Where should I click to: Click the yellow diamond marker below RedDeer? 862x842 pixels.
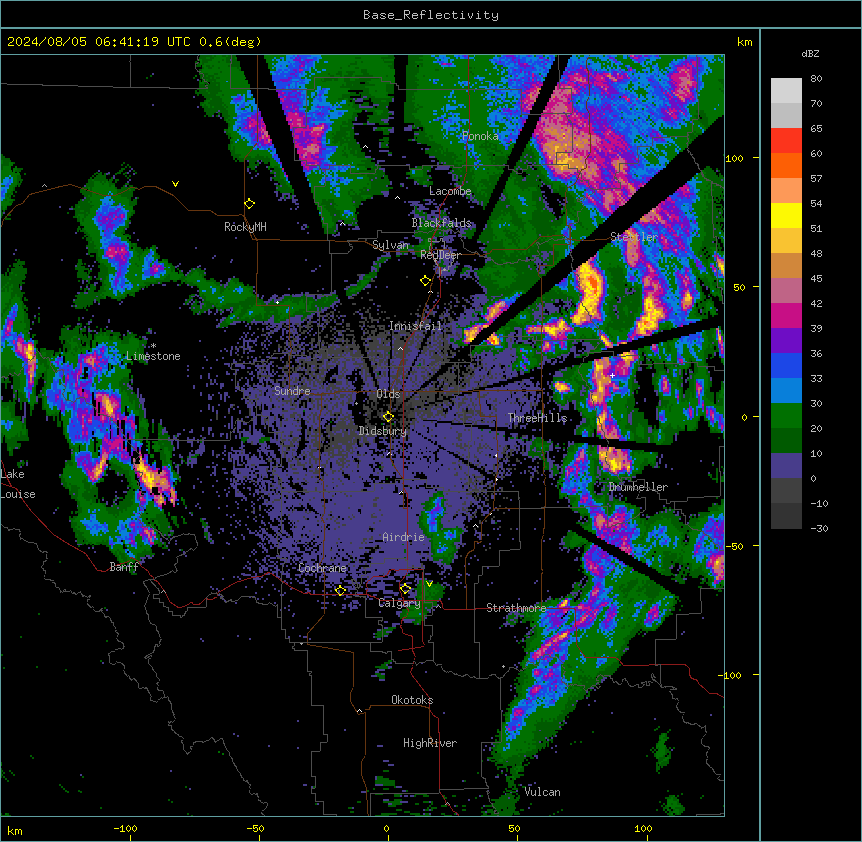(x=425, y=281)
